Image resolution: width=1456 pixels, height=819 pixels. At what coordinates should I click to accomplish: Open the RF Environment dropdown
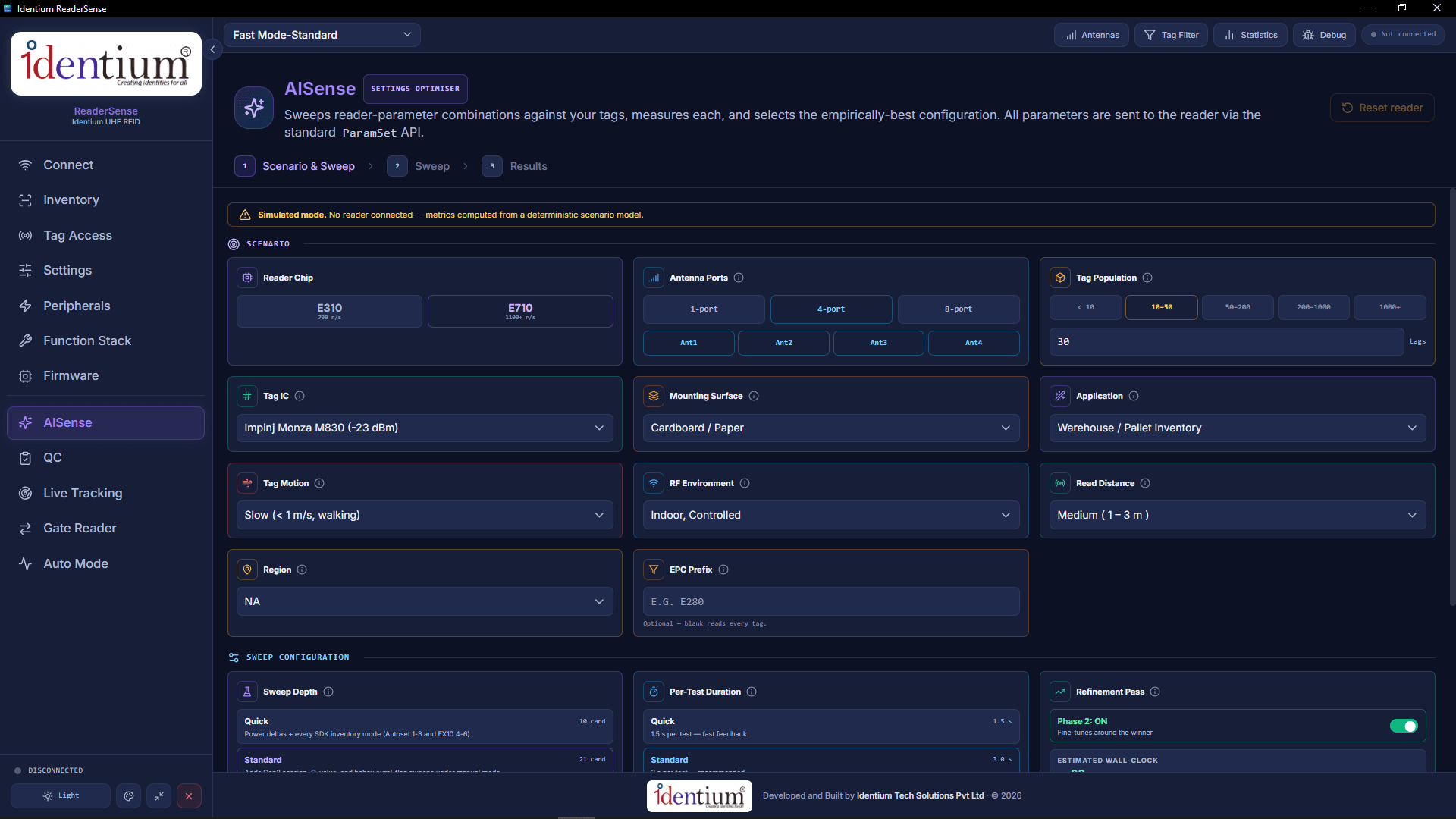(x=831, y=515)
